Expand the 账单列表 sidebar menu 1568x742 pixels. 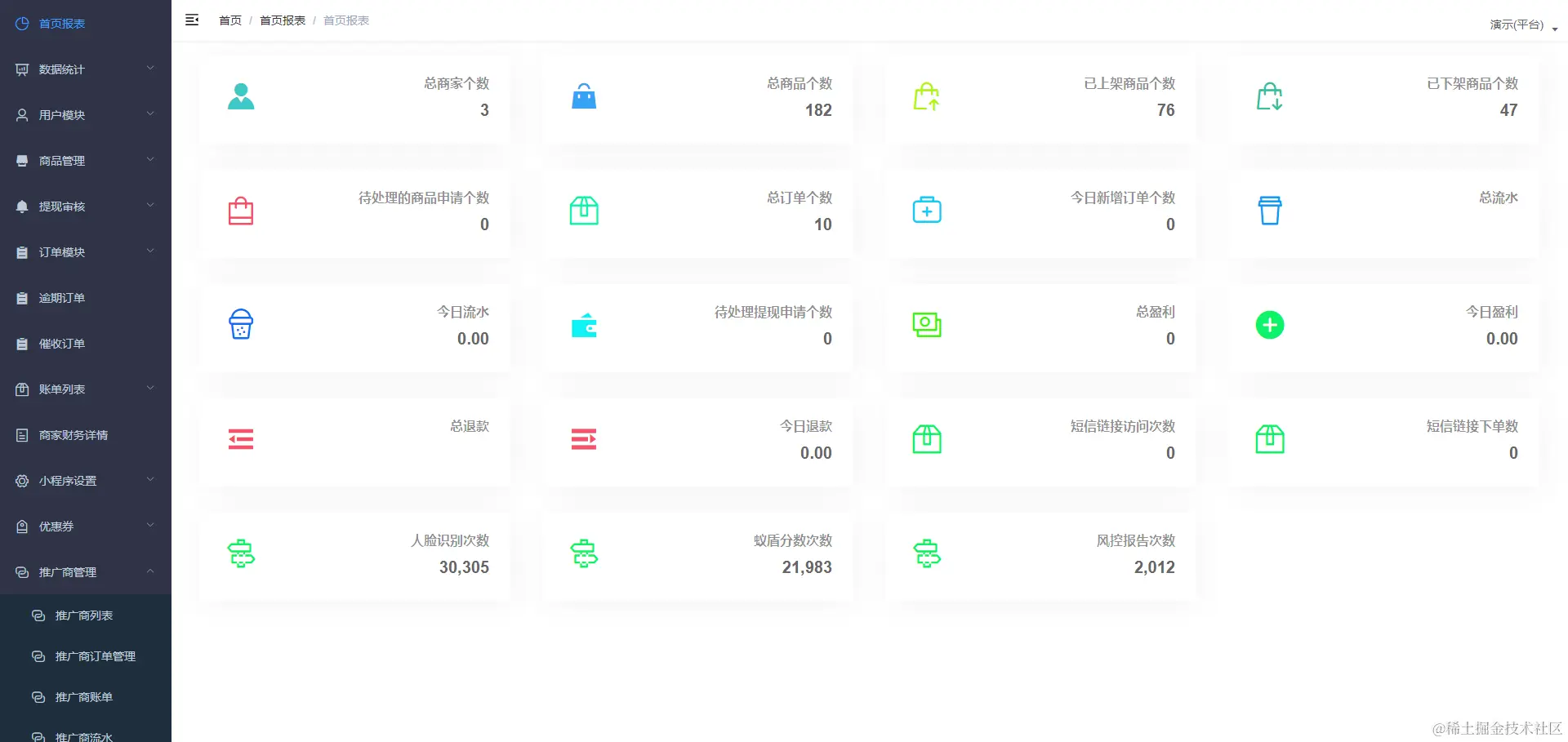point(86,389)
